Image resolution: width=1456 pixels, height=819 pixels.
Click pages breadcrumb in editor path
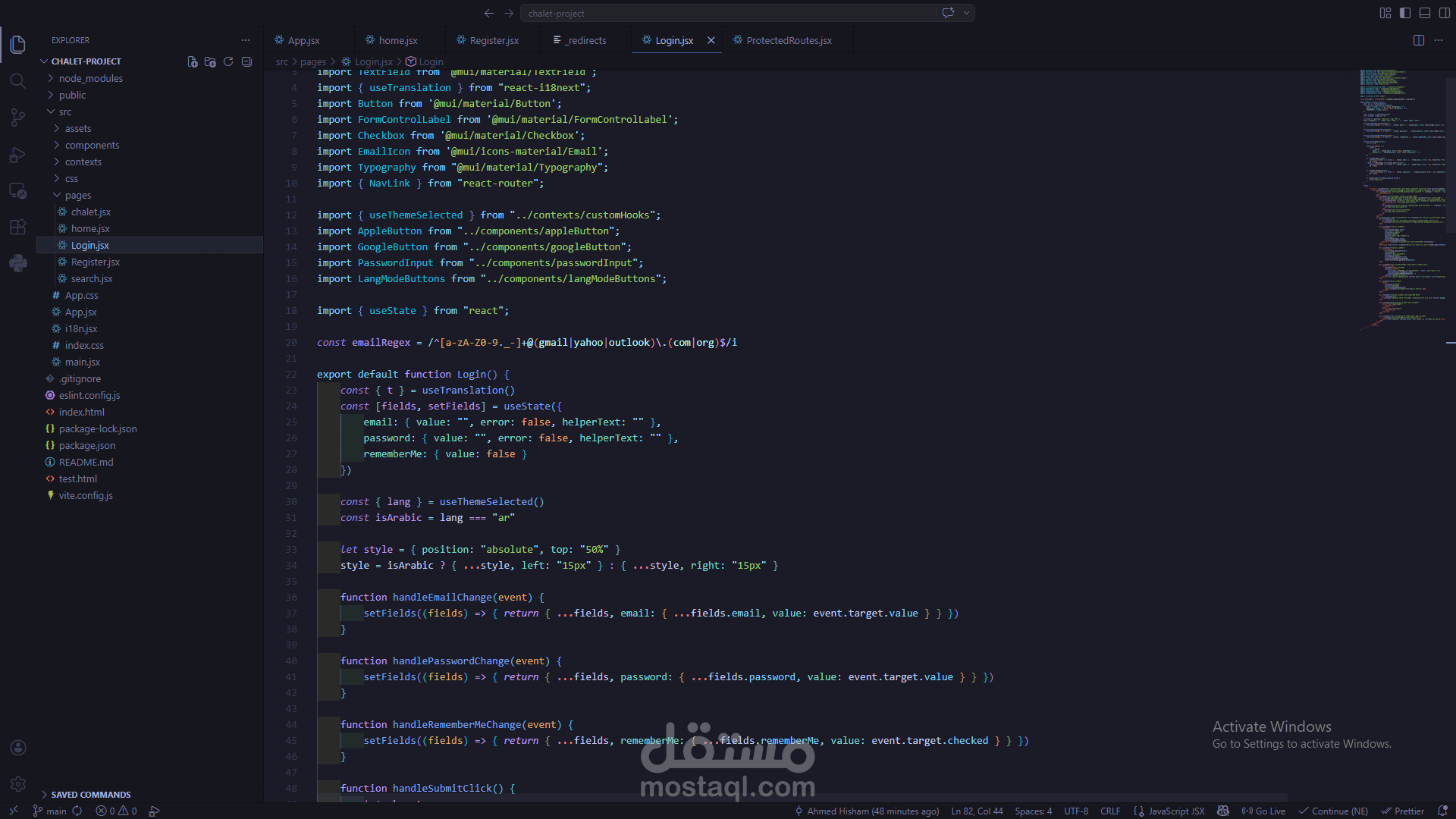tap(313, 61)
